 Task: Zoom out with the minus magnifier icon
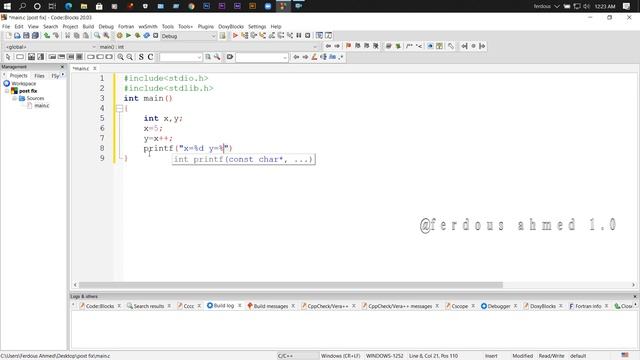(130, 57)
